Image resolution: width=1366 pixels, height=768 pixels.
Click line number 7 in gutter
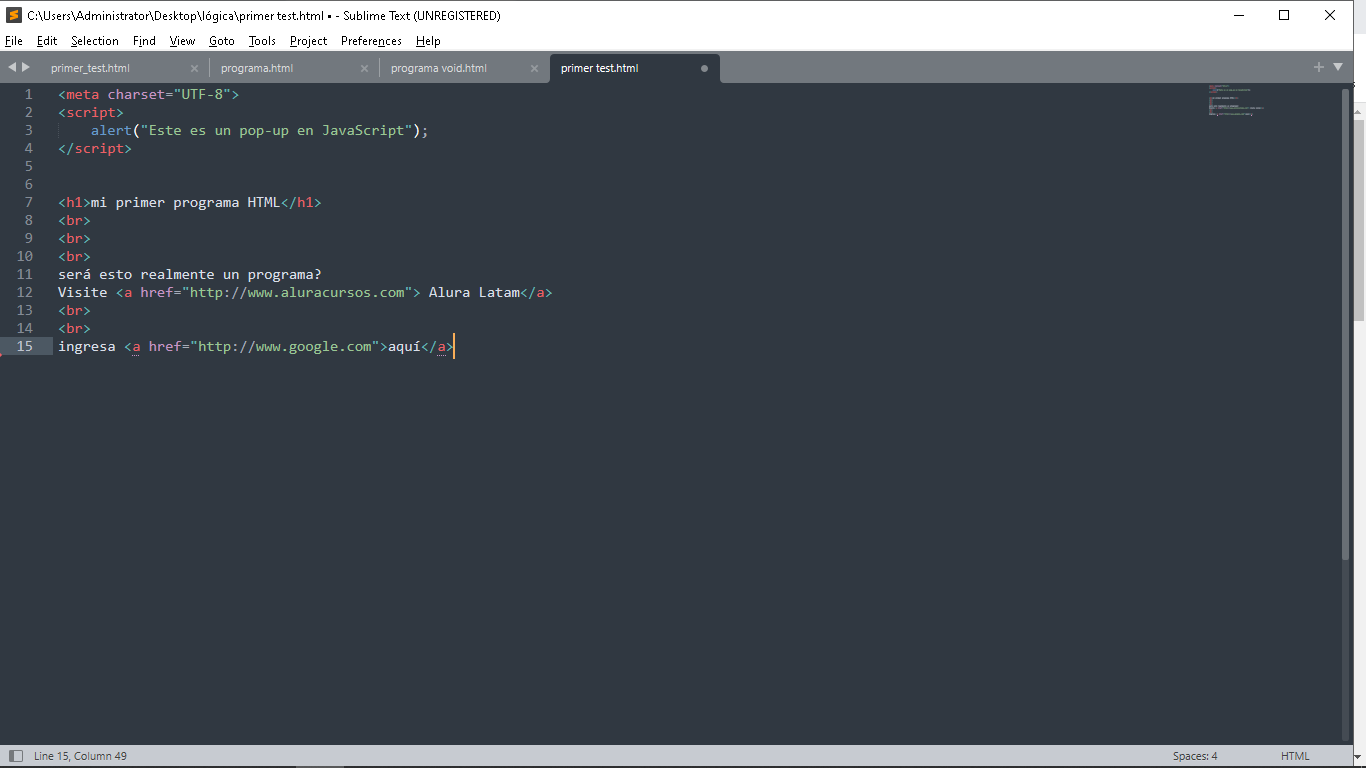tap(29, 202)
